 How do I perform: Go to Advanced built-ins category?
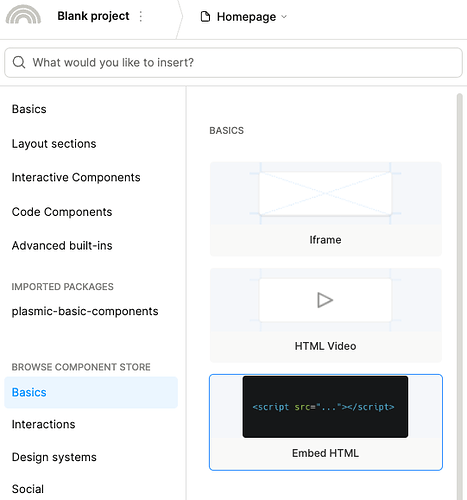click(x=62, y=246)
